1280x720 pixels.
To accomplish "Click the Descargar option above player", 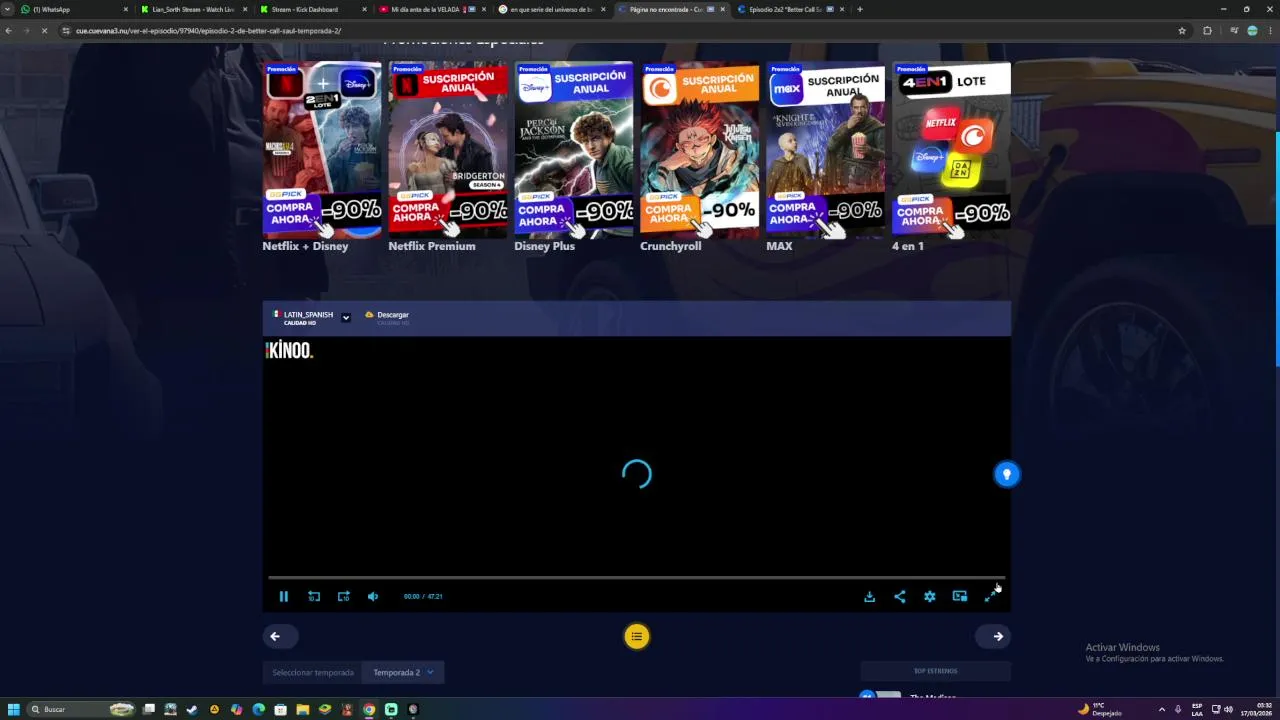I will click(x=387, y=317).
